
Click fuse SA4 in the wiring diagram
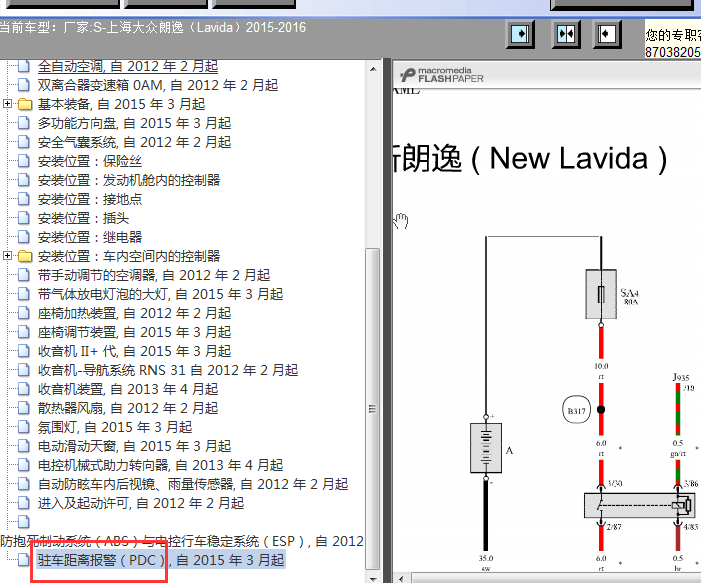pyautogui.click(x=601, y=294)
